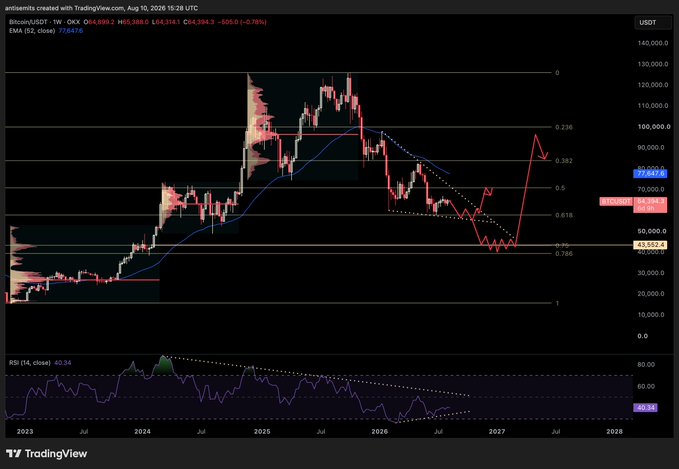The width and height of the screenshot is (679, 469).
Task: Click the 0.236 Fibonacci level label
Action: coord(563,127)
